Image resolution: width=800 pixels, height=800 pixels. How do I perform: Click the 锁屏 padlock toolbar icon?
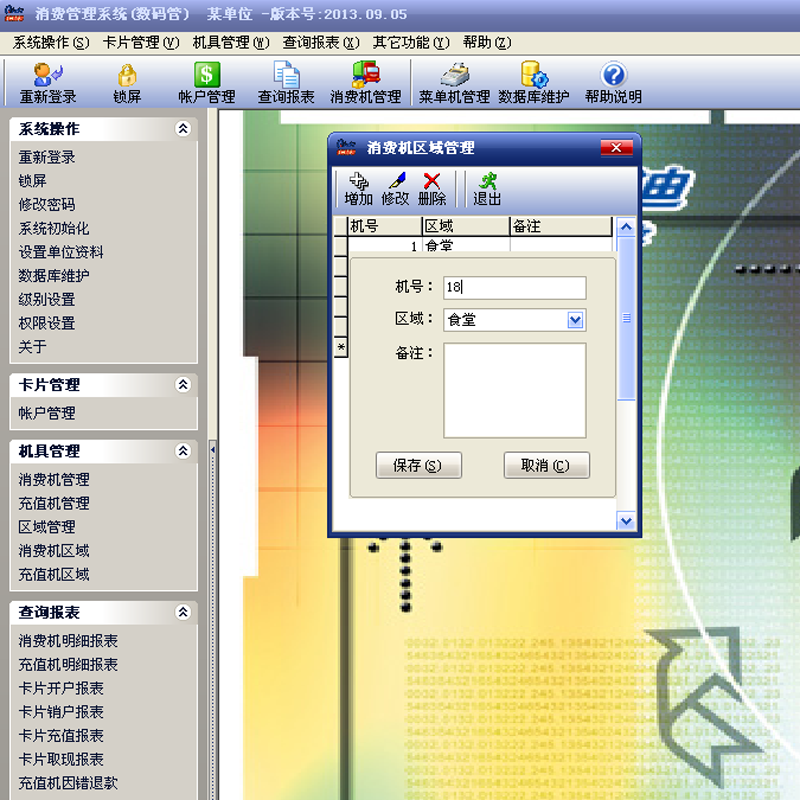pyautogui.click(x=127, y=76)
